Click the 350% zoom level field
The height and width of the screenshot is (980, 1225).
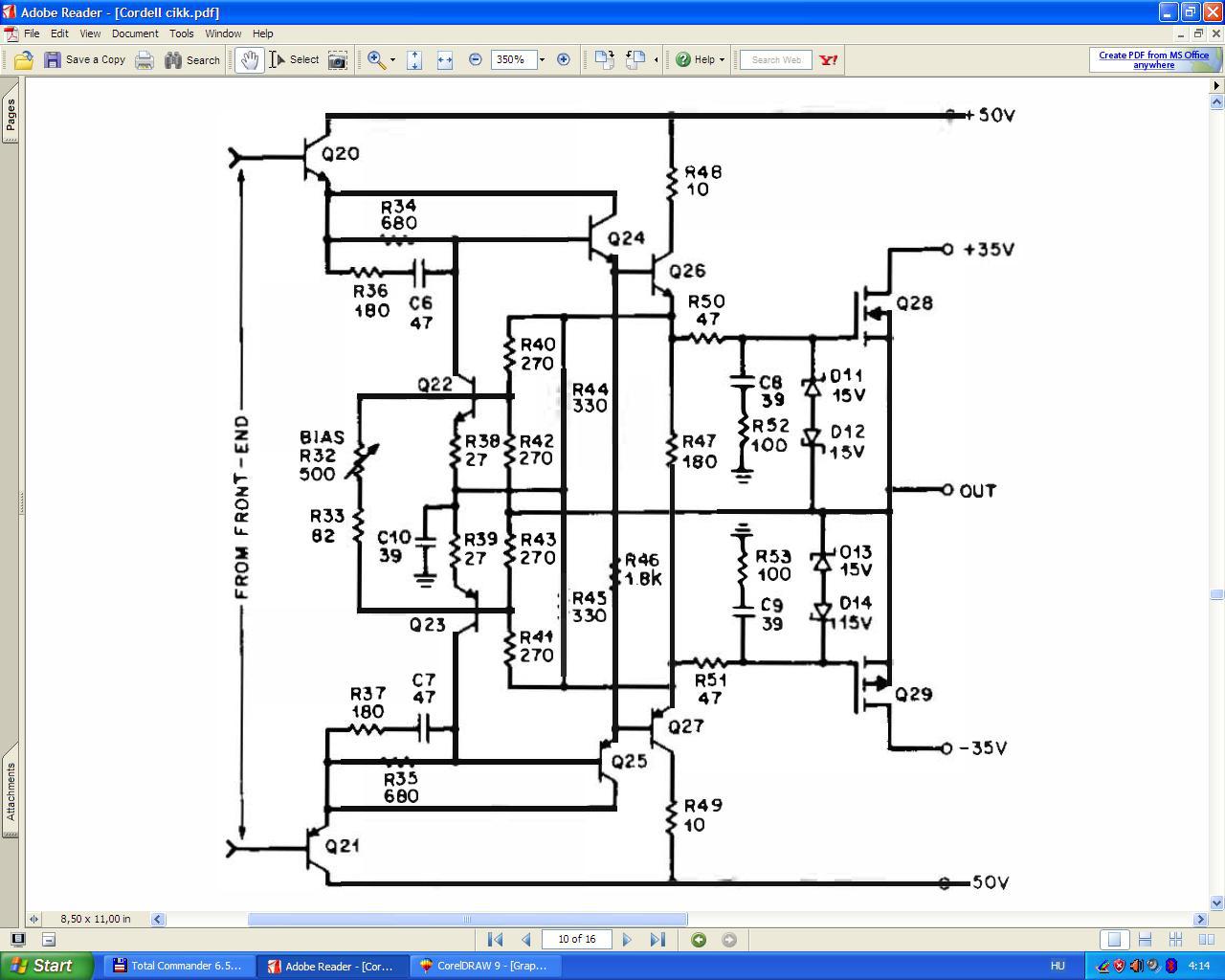513,59
